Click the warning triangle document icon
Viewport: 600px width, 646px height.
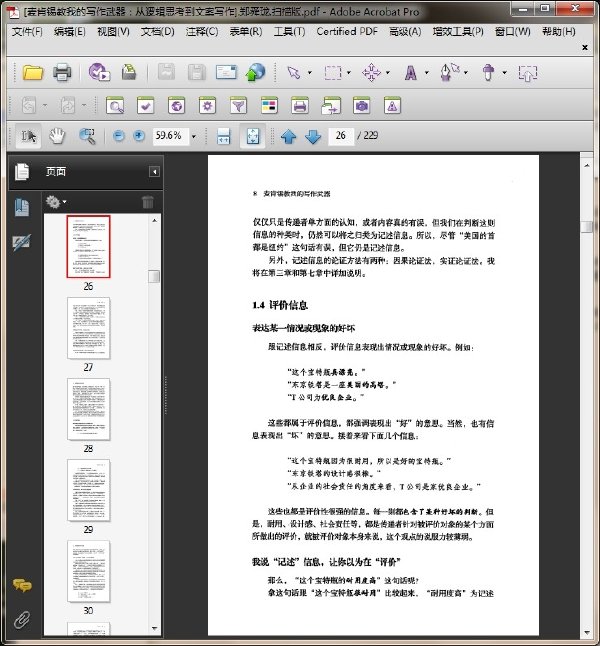tap(392, 106)
